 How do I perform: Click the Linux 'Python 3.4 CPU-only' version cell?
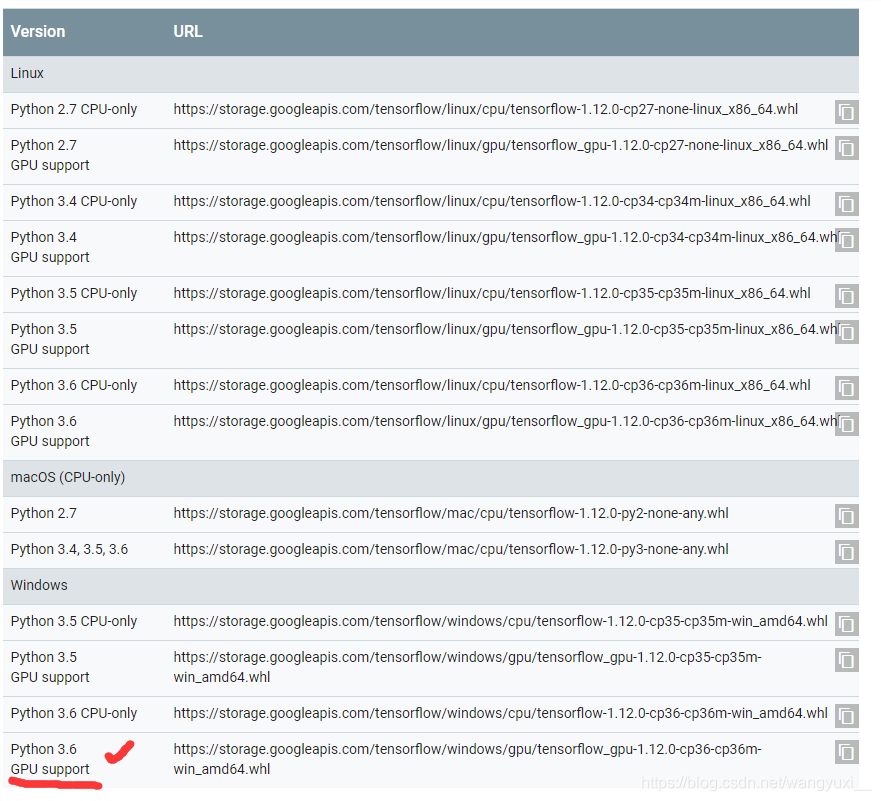point(74,201)
